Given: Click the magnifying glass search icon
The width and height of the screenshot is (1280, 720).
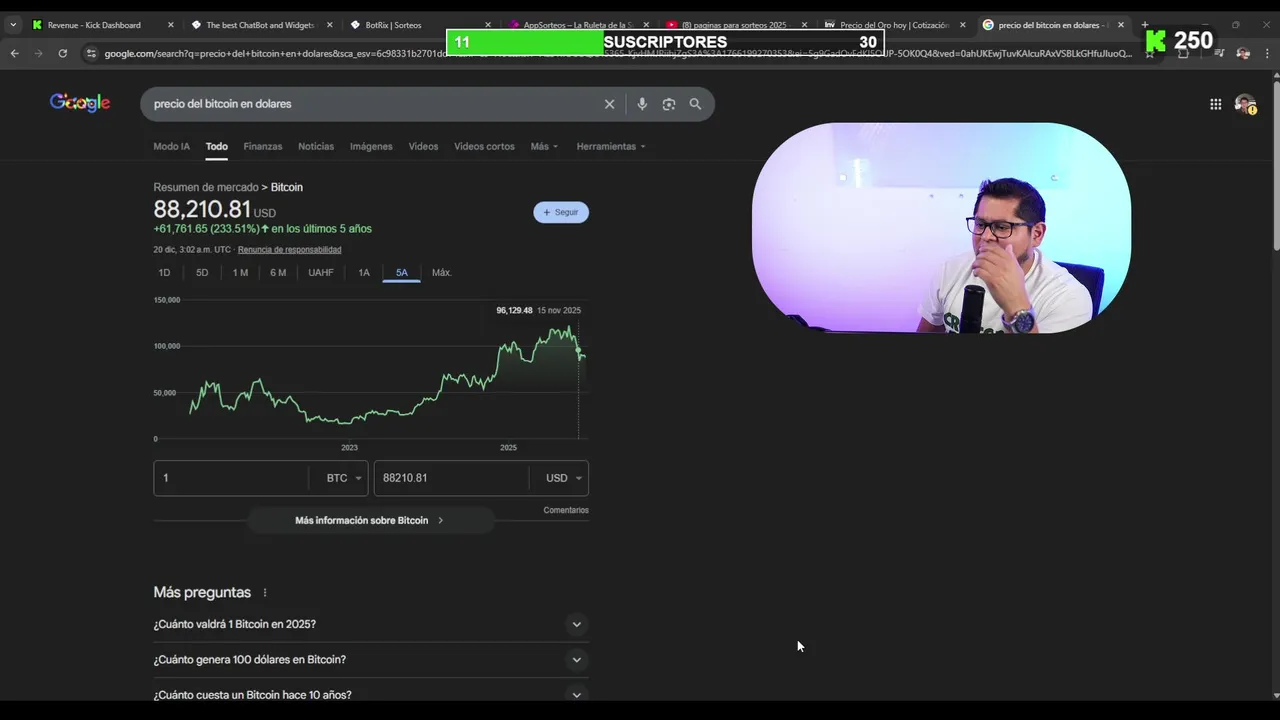Looking at the screenshot, I should (x=695, y=104).
